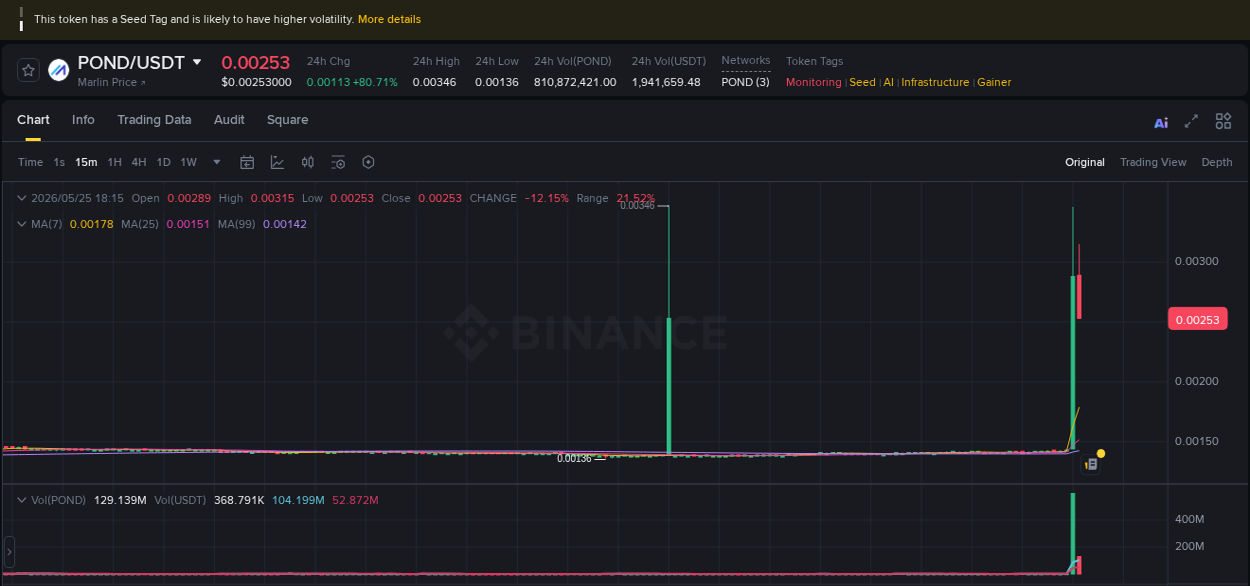1250x586 pixels.
Task: Add POND/USDT to favorites with the star icon
Action: point(29,70)
